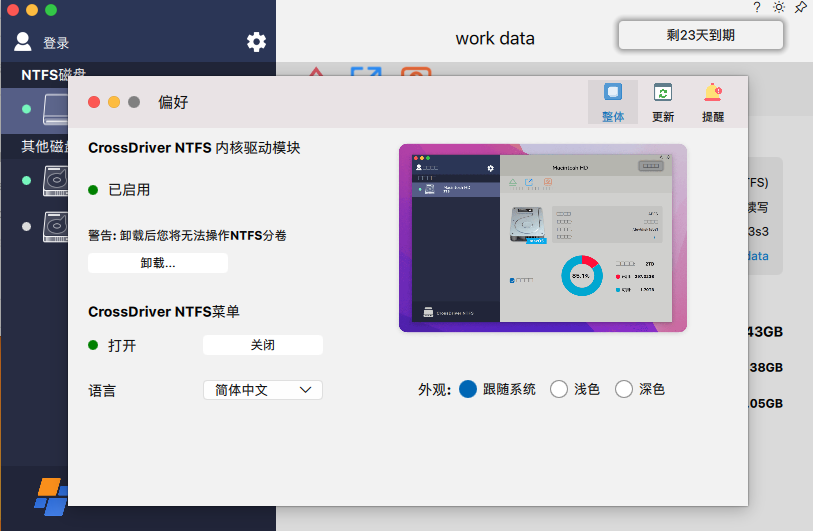Image resolution: width=813 pixels, height=531 pixels.
Task: Click the 卸载... uninstall button
Action: (x=158, y=263)
